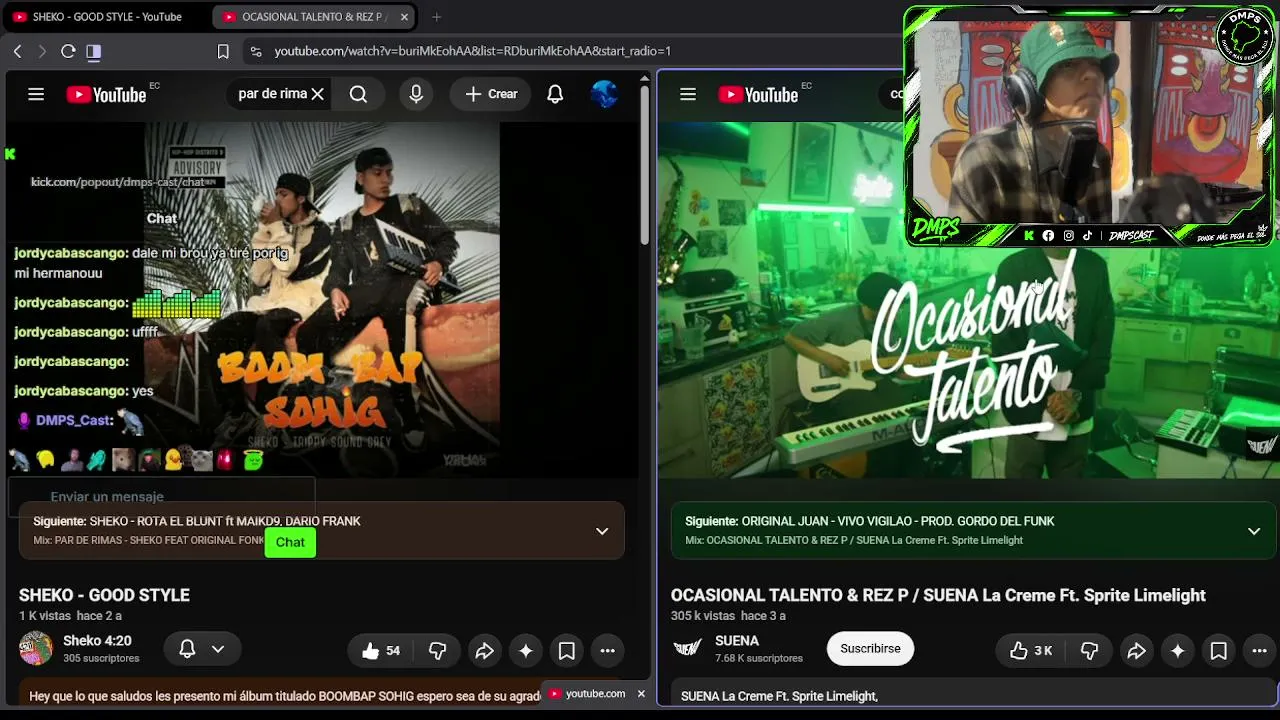Click the BOOM BAP SOHIG video player
The width and height of the screenshot is (1280, 720).
[322, 298]
